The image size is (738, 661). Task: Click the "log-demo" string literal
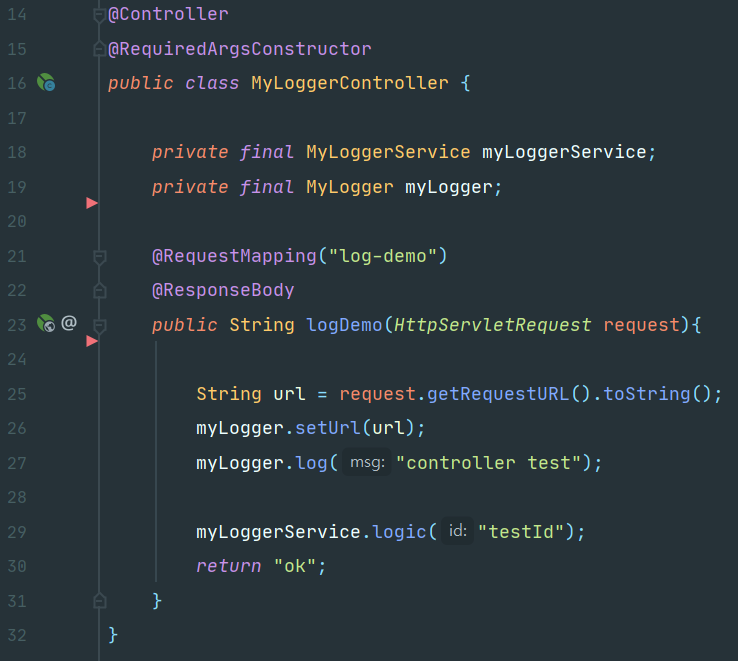tap(383, 256)
